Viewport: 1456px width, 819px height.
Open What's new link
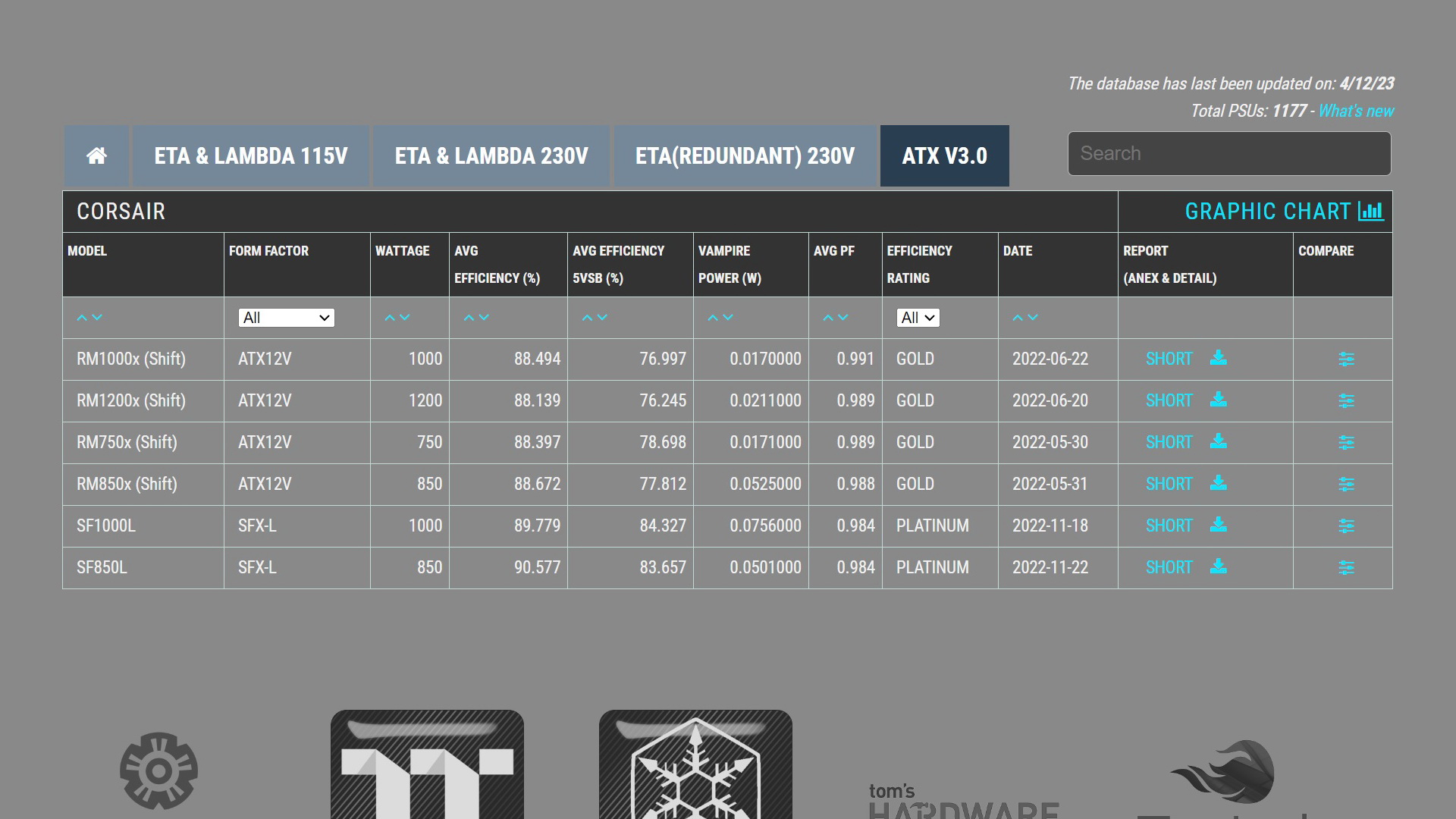click(x=1356, y=111)
